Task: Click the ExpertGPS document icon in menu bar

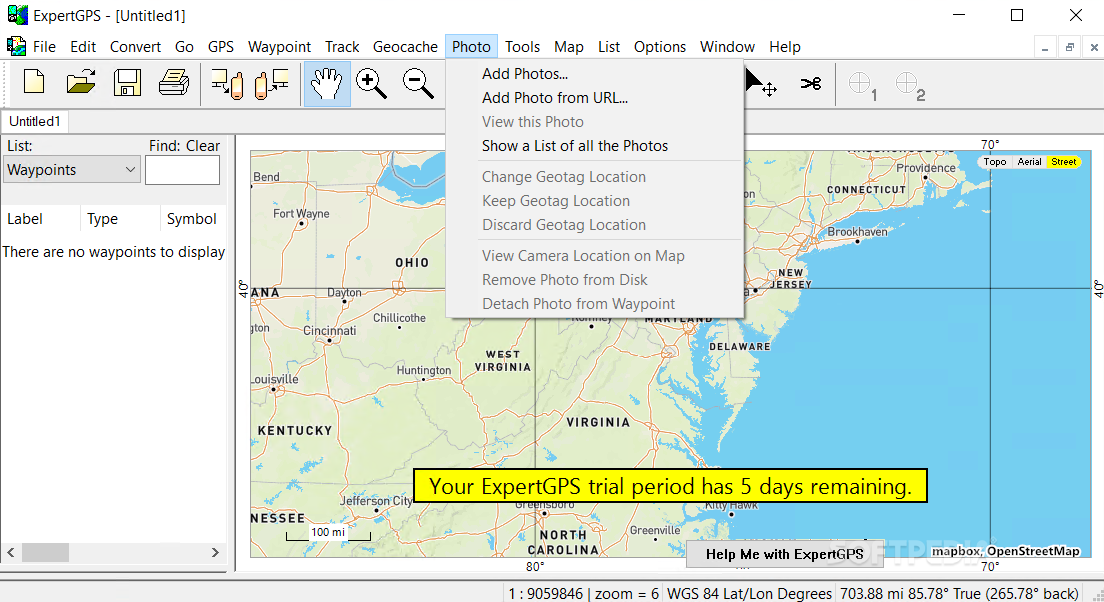Action: pos(16,46)
